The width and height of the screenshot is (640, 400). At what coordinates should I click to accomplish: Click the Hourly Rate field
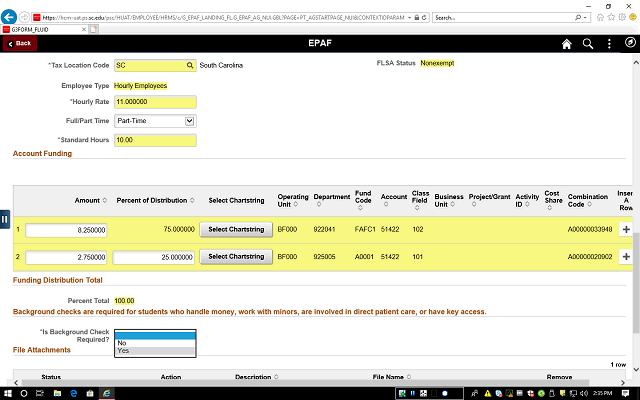coord(155,102)
